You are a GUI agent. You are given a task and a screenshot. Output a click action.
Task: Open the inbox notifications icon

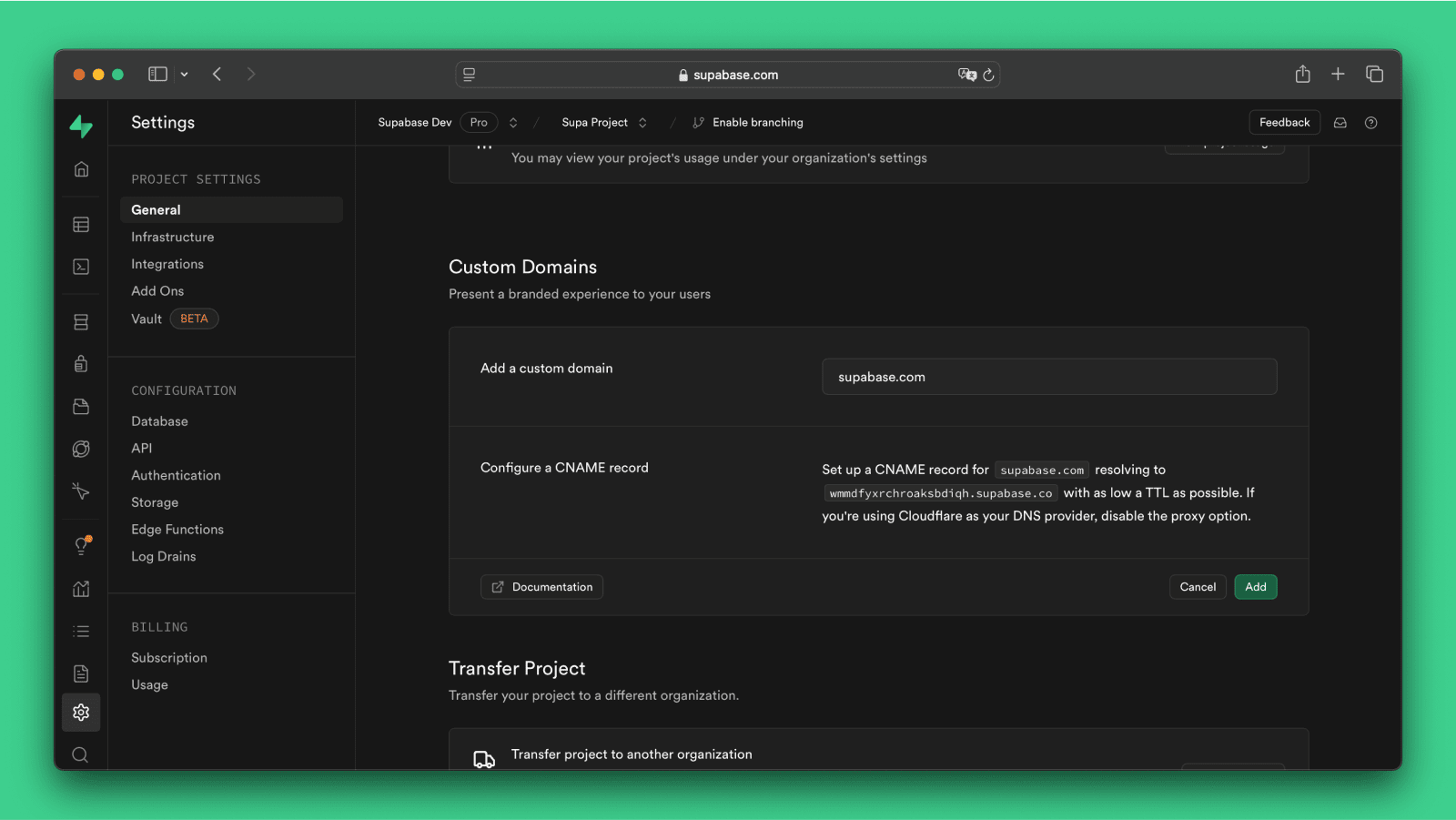1340,123
